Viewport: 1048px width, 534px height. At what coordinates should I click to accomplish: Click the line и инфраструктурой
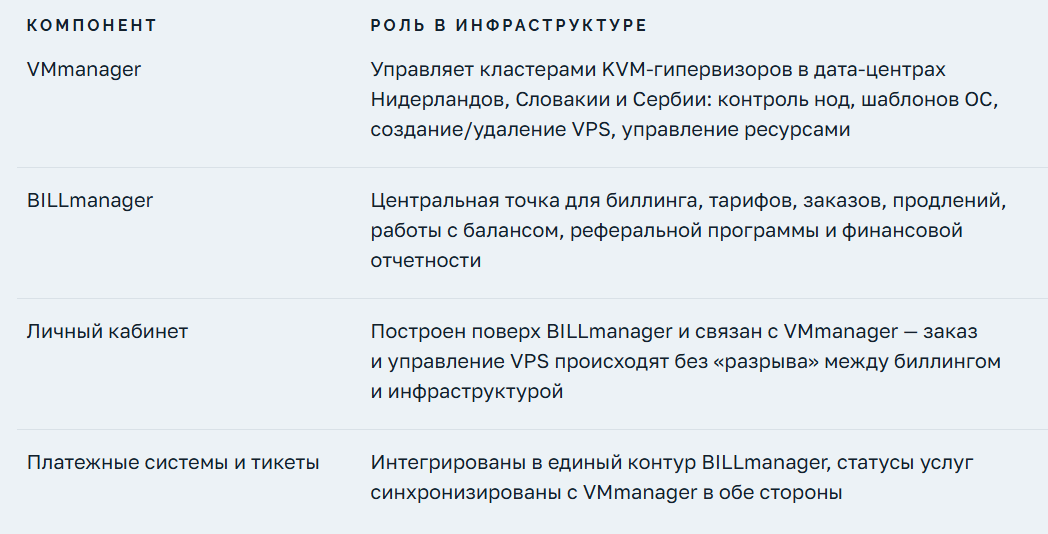[x=467, y=392]
